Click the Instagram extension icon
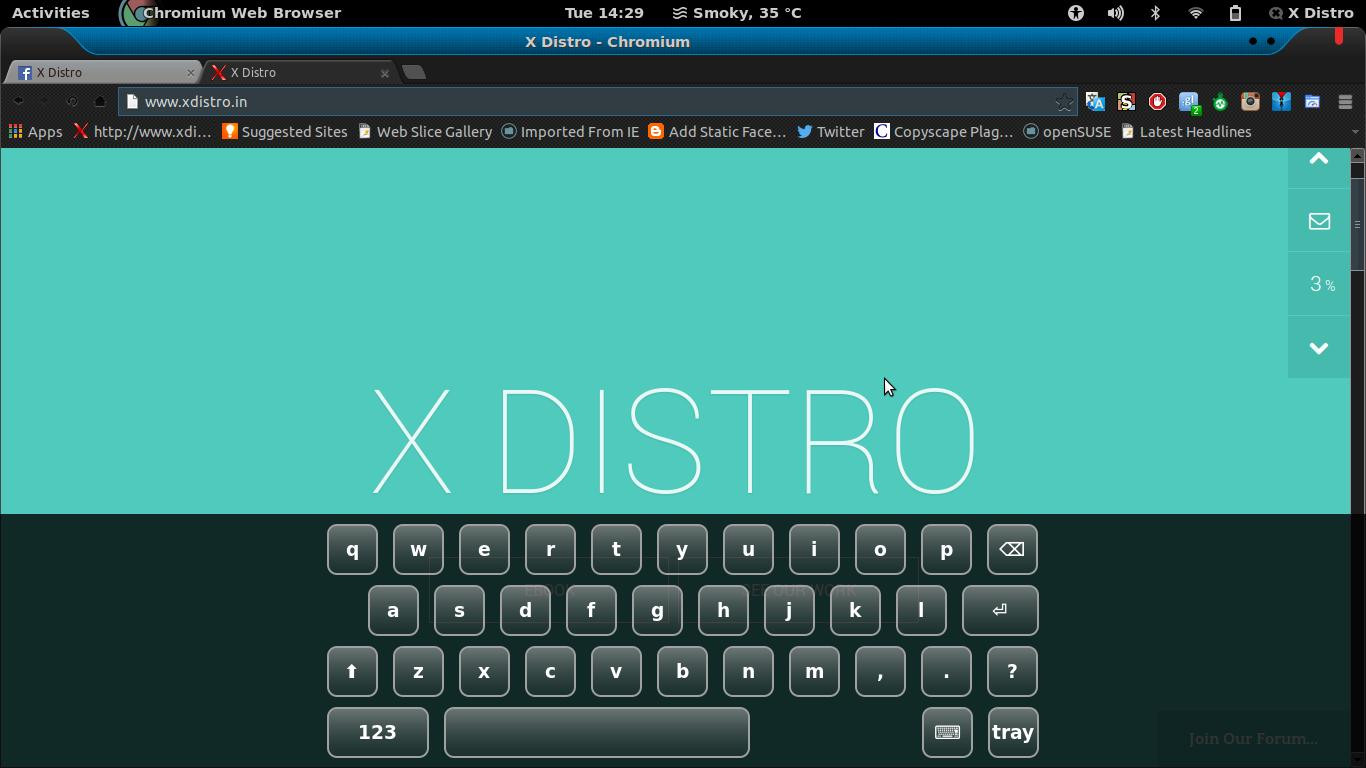This screenshot has height=768, width=1366. click(x=1250, y=102)
